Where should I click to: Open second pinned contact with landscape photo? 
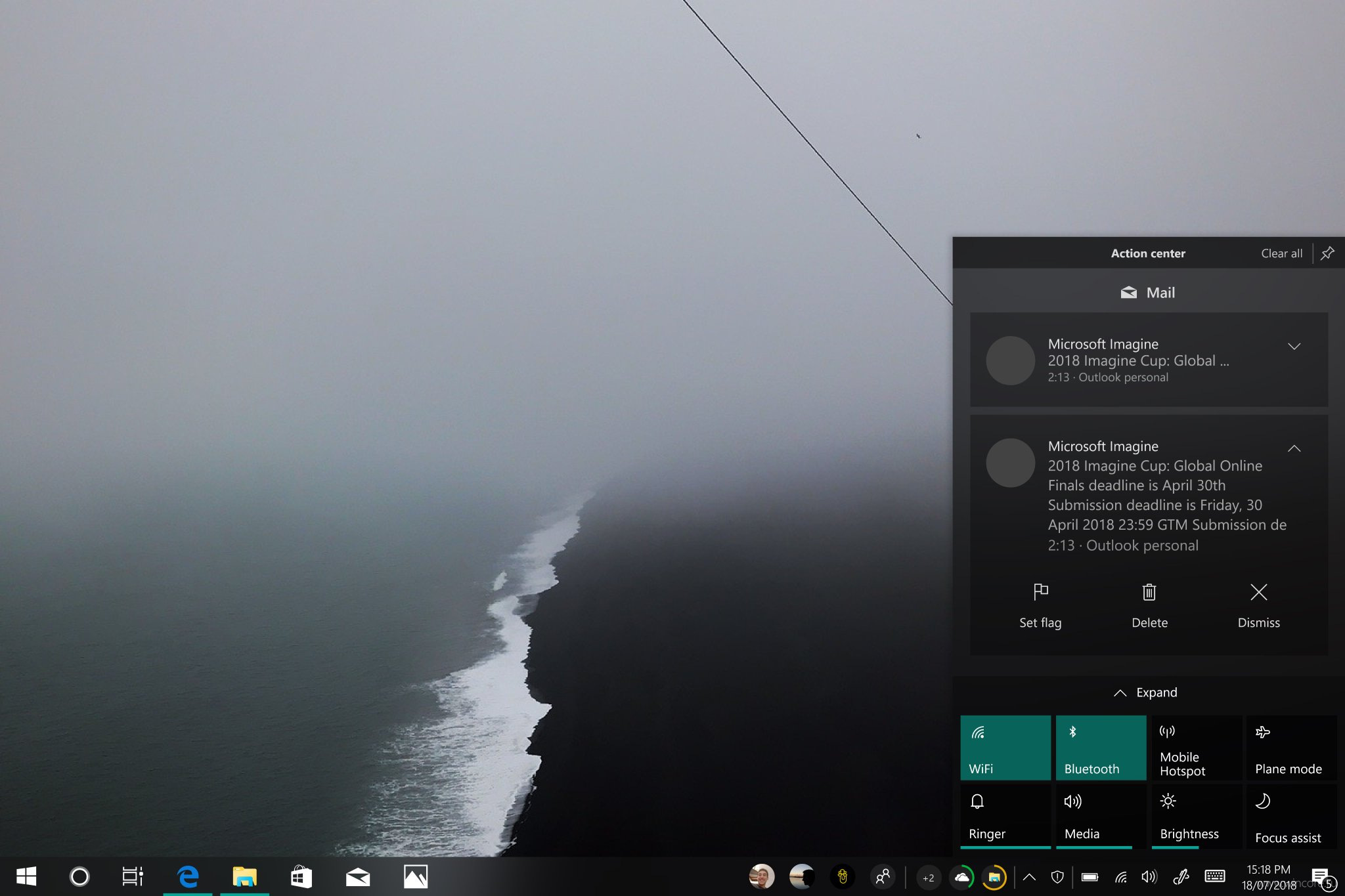802,876
